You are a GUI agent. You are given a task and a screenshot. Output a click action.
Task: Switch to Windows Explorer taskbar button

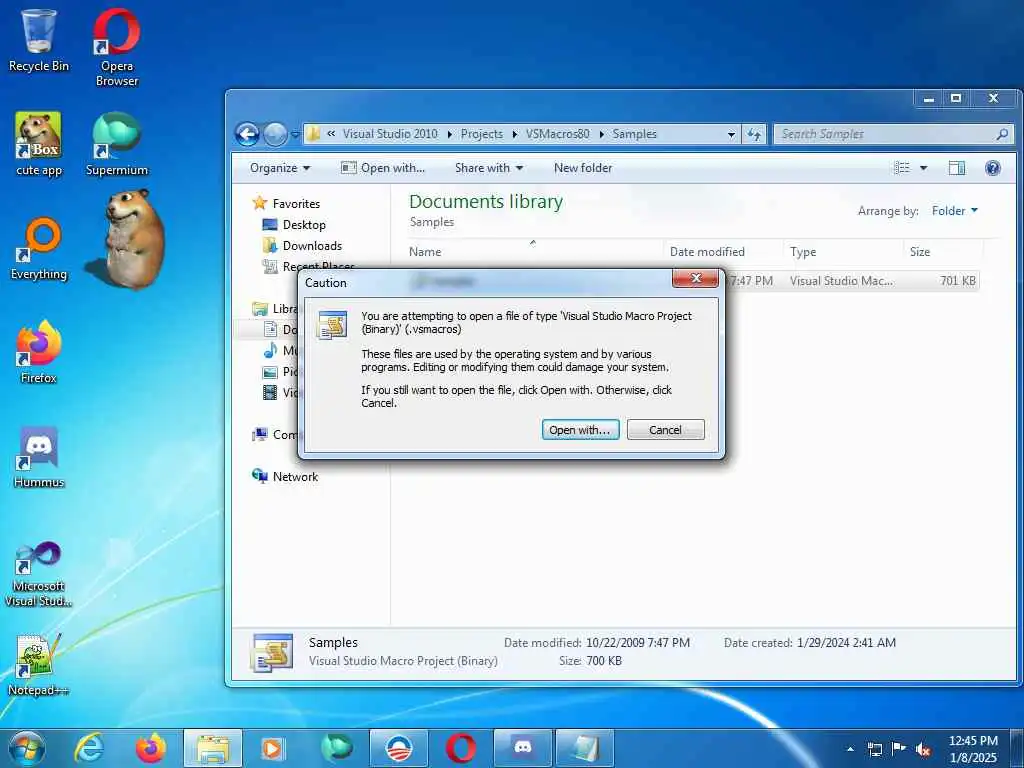[x=213, y=748]
